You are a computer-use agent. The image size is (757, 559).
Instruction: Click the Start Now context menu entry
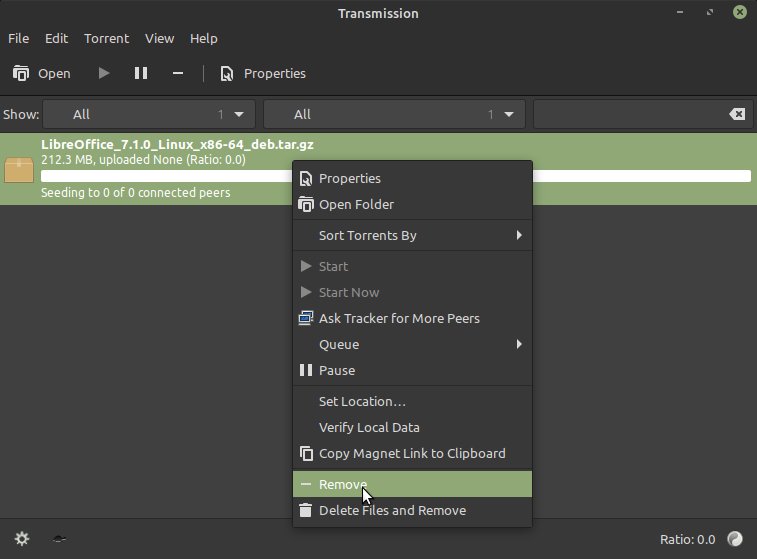412,293
